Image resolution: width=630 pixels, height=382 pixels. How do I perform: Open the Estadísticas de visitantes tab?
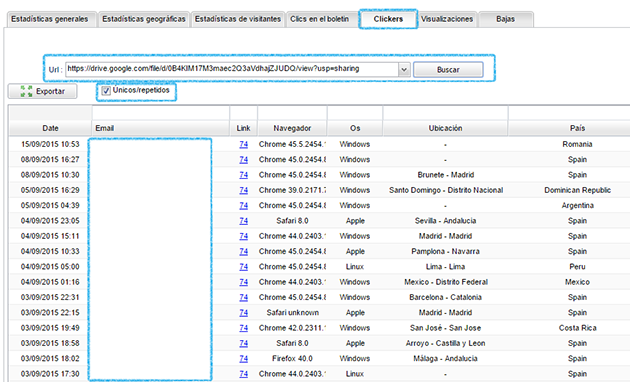[237, 19]
